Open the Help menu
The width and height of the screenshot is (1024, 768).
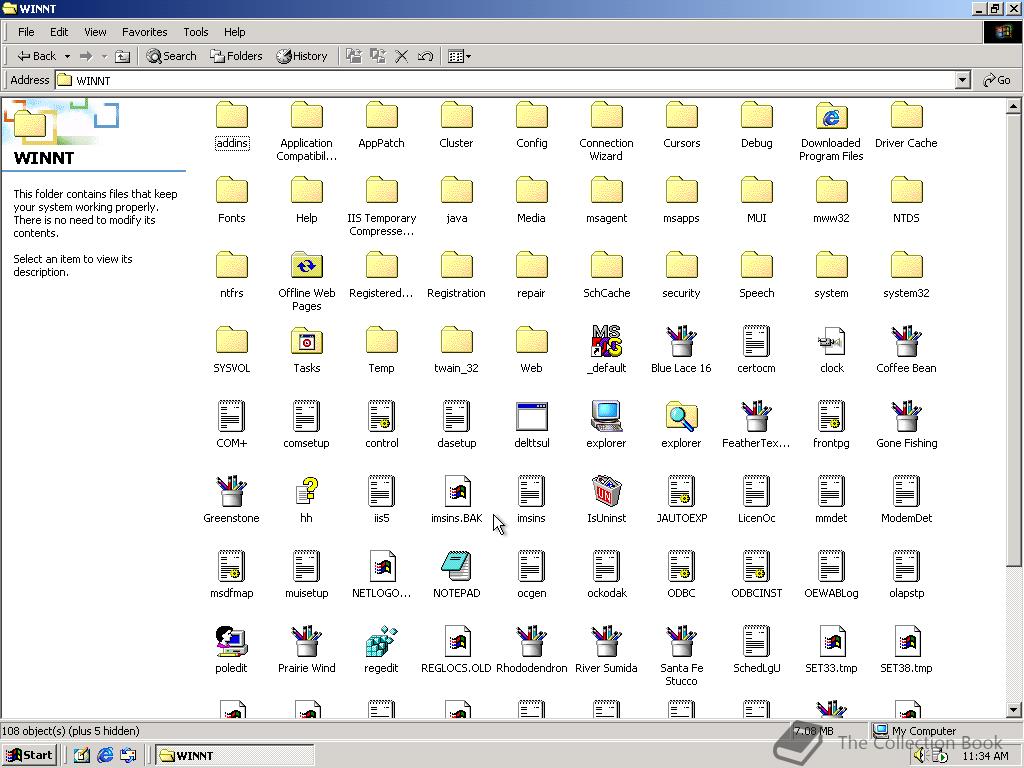[x=234, y=32]
